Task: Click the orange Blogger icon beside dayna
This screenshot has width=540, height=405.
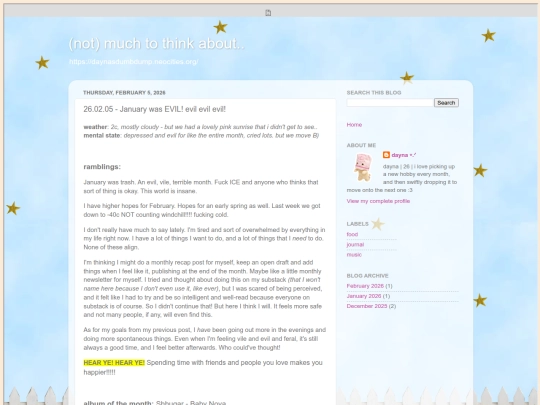Action: pos(386,155)
